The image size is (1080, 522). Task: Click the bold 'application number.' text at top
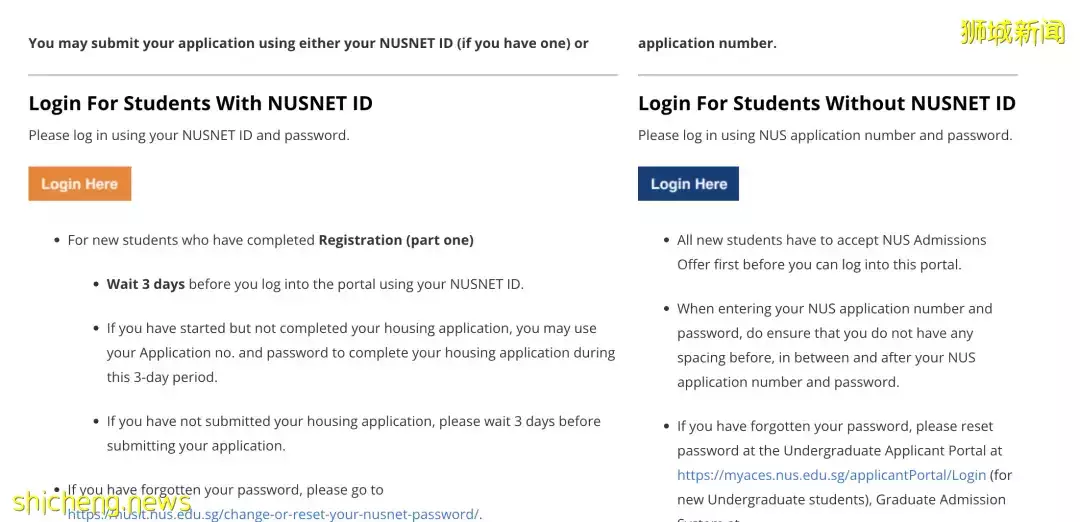[x=707, y=43]
